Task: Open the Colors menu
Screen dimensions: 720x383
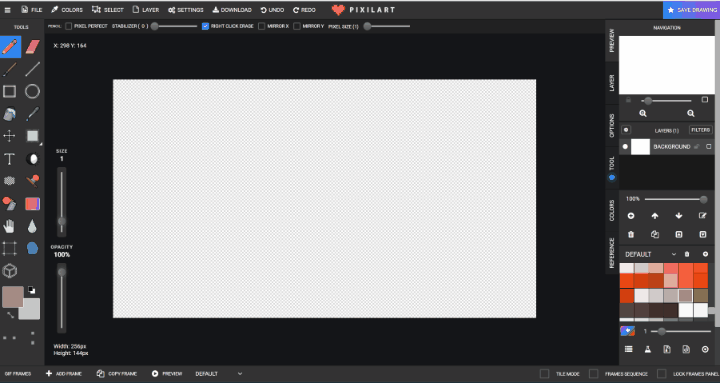Action: [67, 10]
